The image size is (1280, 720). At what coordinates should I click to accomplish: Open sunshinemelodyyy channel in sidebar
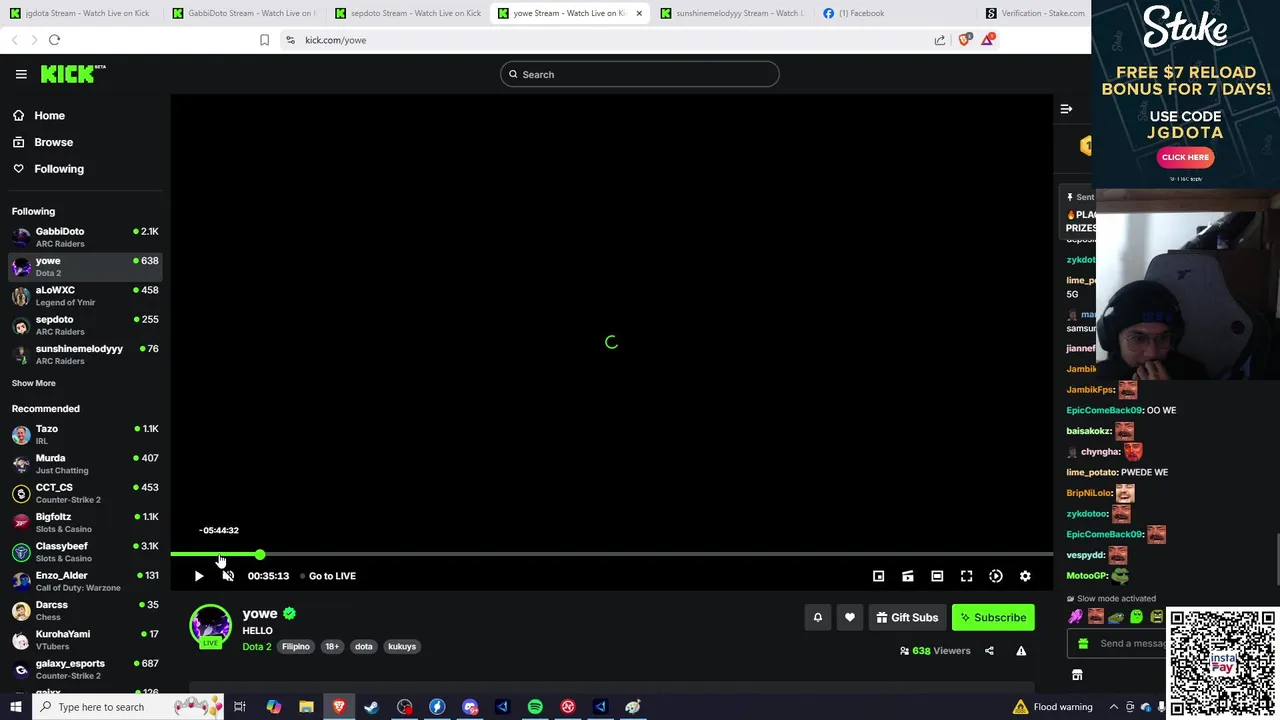pyautogui.click(x=85, y=354)
